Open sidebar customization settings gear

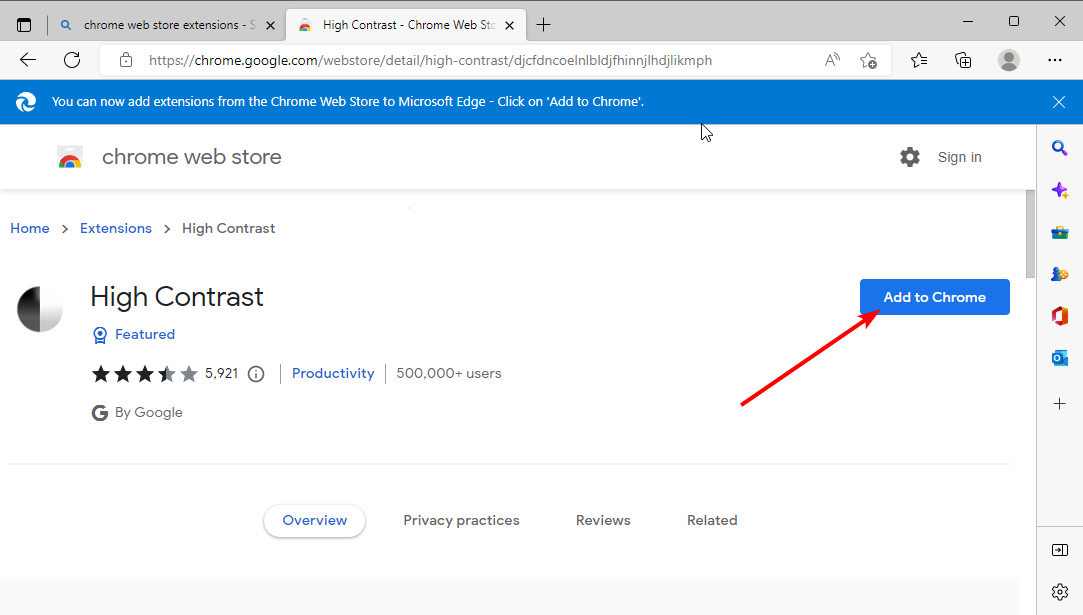pos(1060,592)
